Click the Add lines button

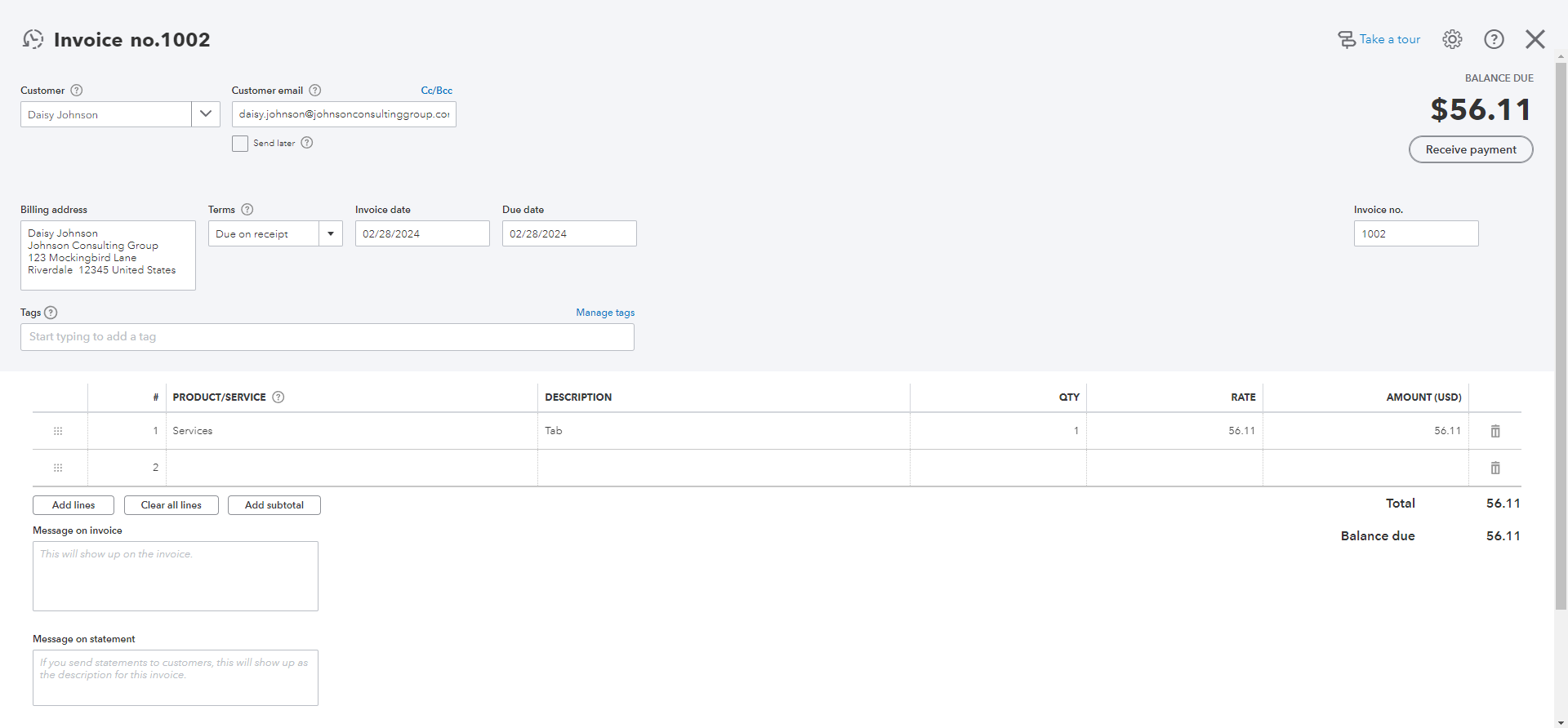click(73, 505)
